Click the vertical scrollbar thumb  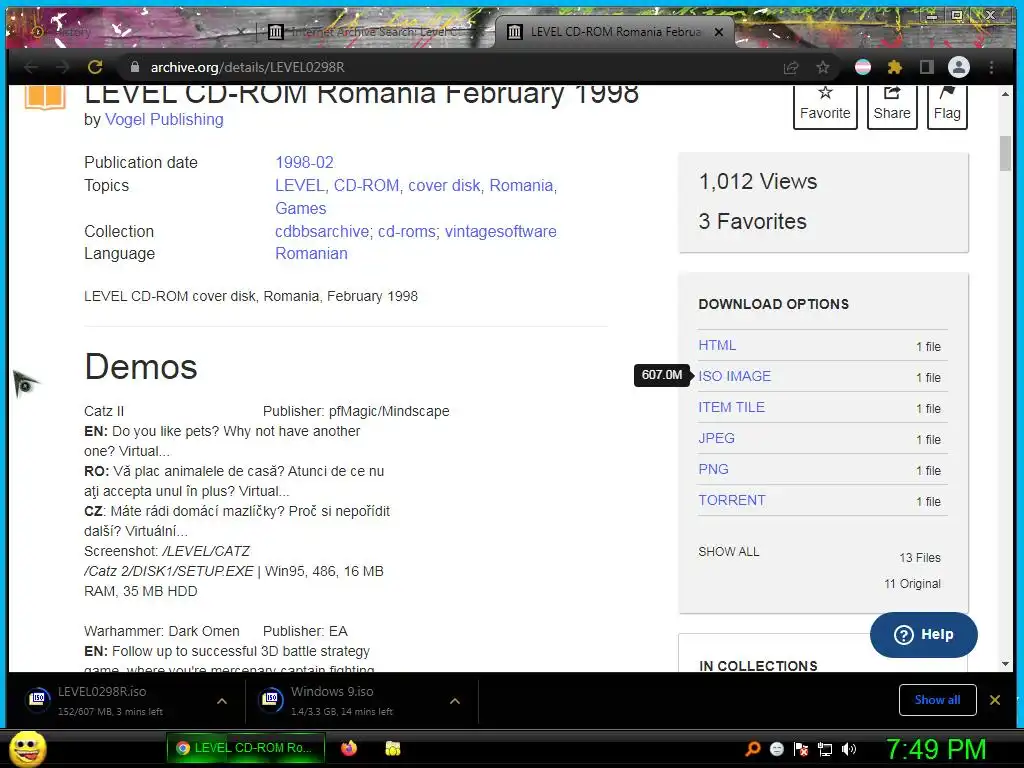point(1006,153)
